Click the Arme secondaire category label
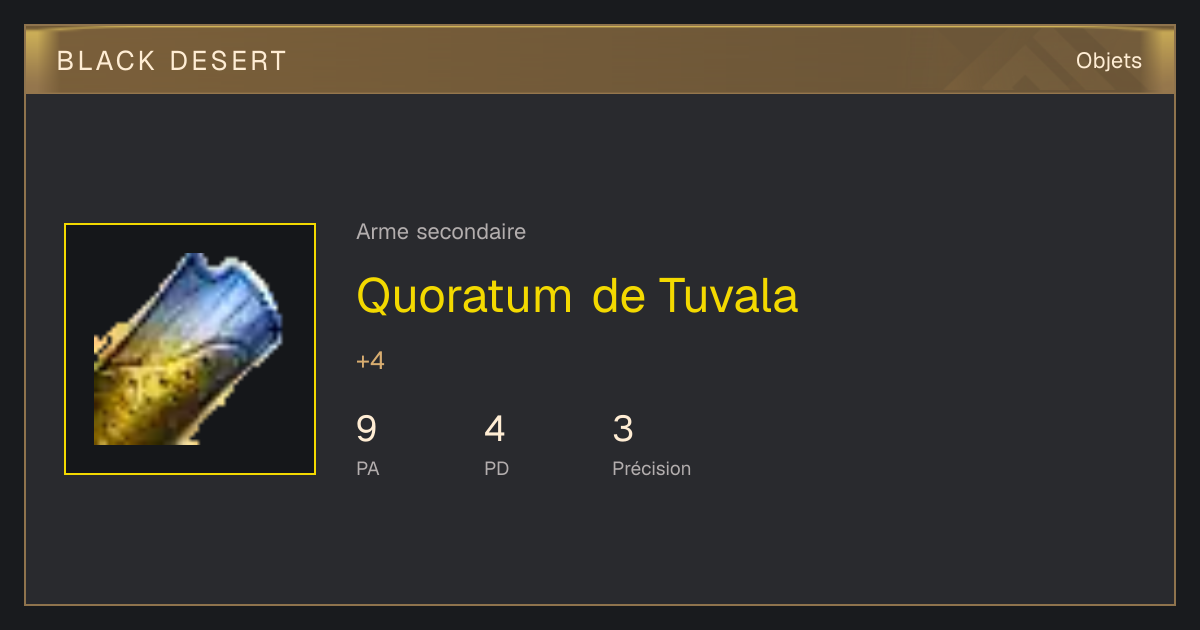1200x630 pixels. (441, 232)
